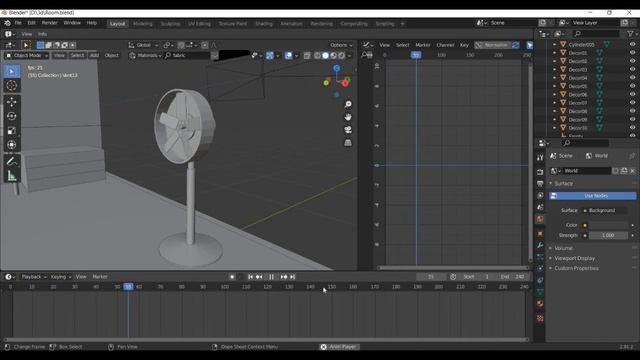This screenshot has height=360, width=640.
Task: Click the viewport zoom magnifier icon
Action: click(x=348, y=104)
